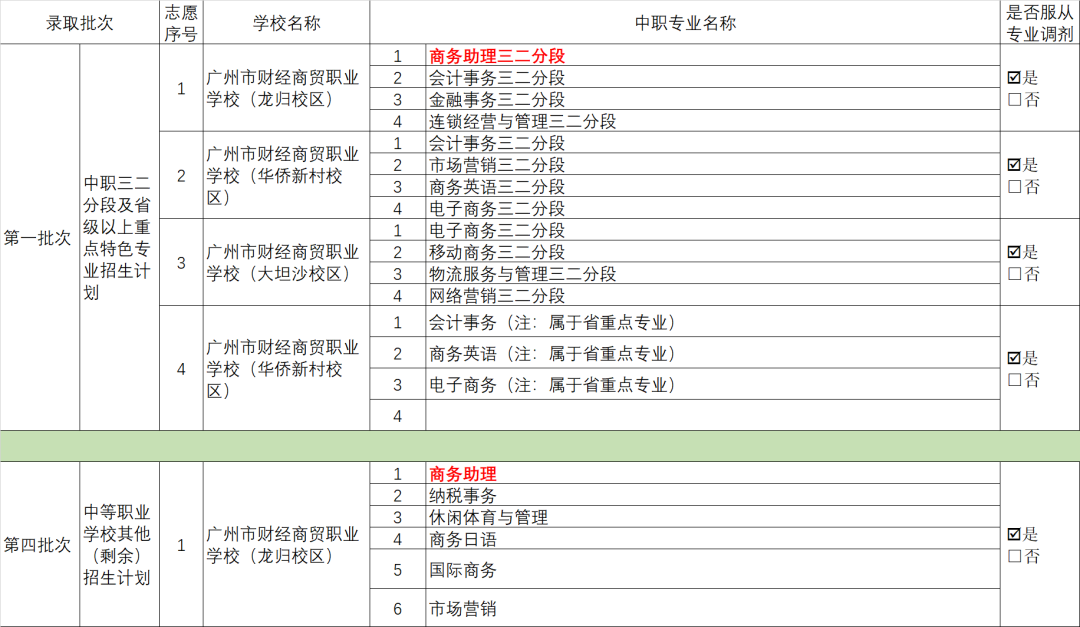Uncheck the 是 box in the 第四批次 row
Image resolution: width=1080 pixels, height=627 pixels.
point(1015,535)
